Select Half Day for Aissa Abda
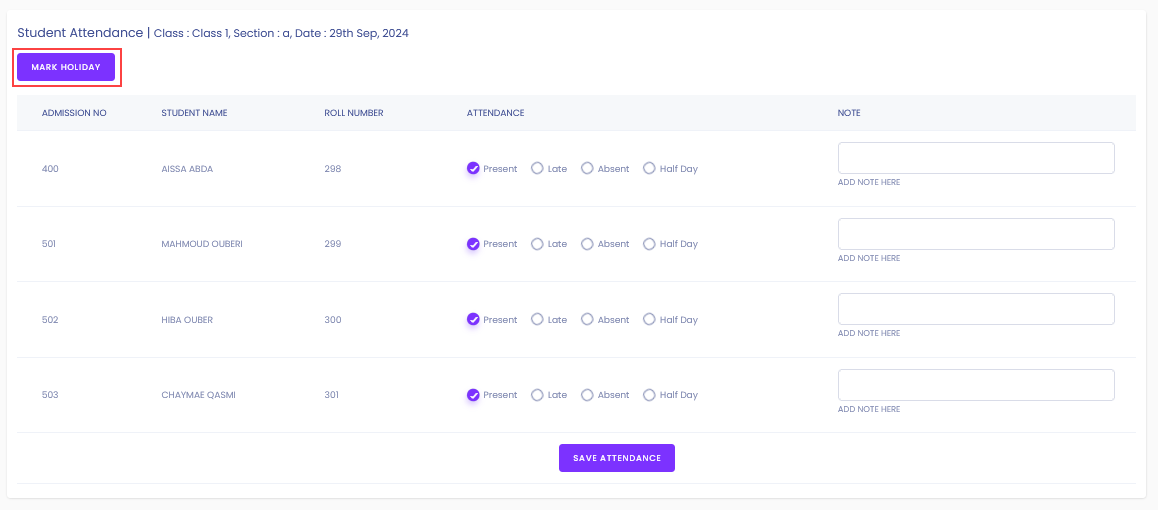1158x510 pixels. [x=649, y=168]
